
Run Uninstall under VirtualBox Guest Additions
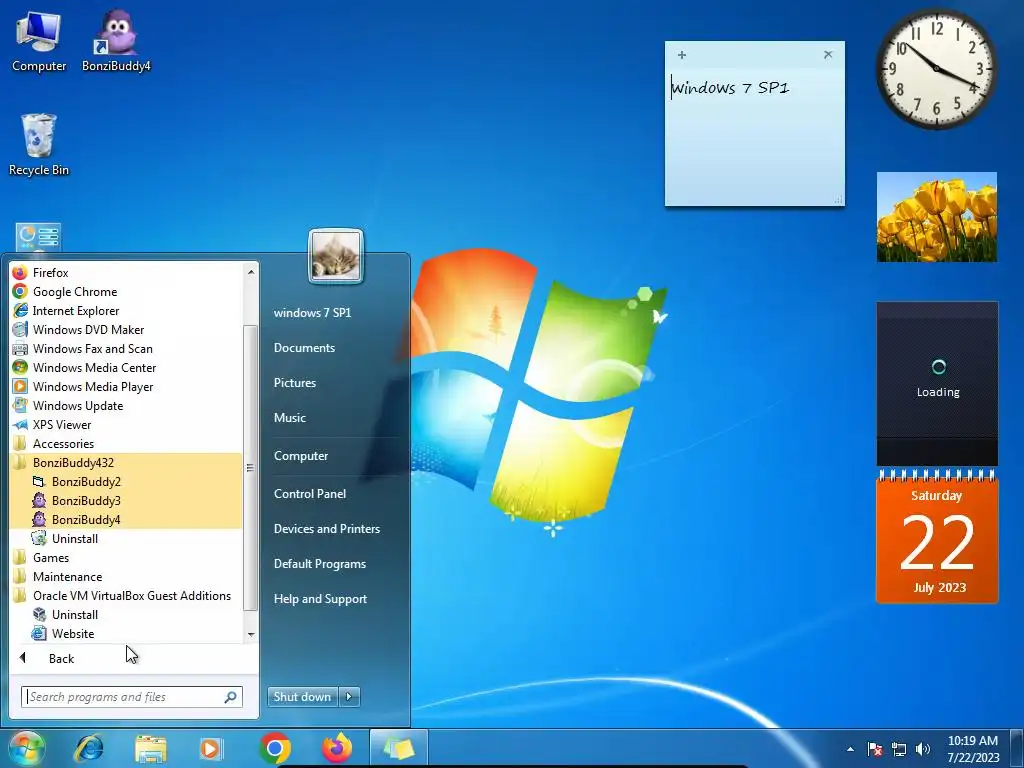[125, 614]
